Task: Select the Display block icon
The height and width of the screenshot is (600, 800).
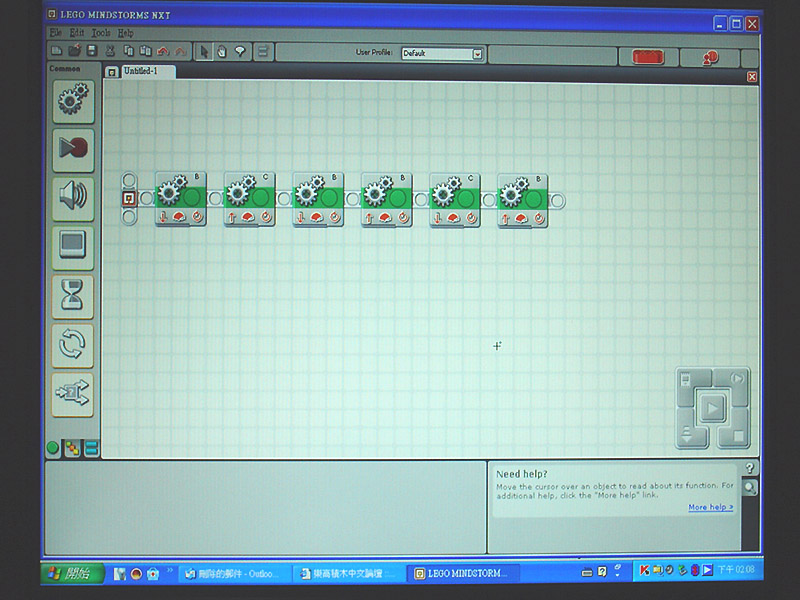Action: pyautogui.click(x=73, y=247)
